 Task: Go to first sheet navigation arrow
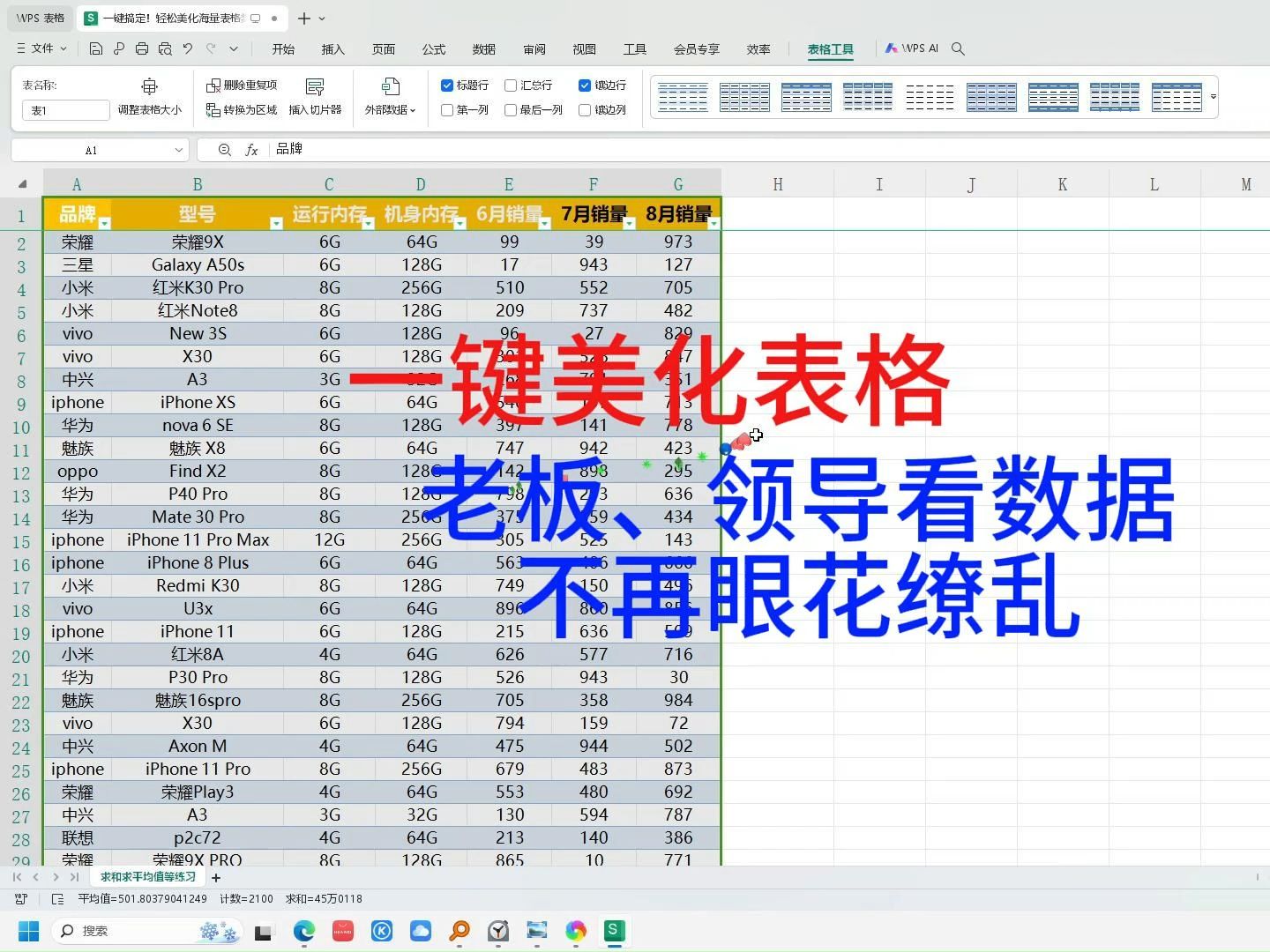[x=17, y=877]
